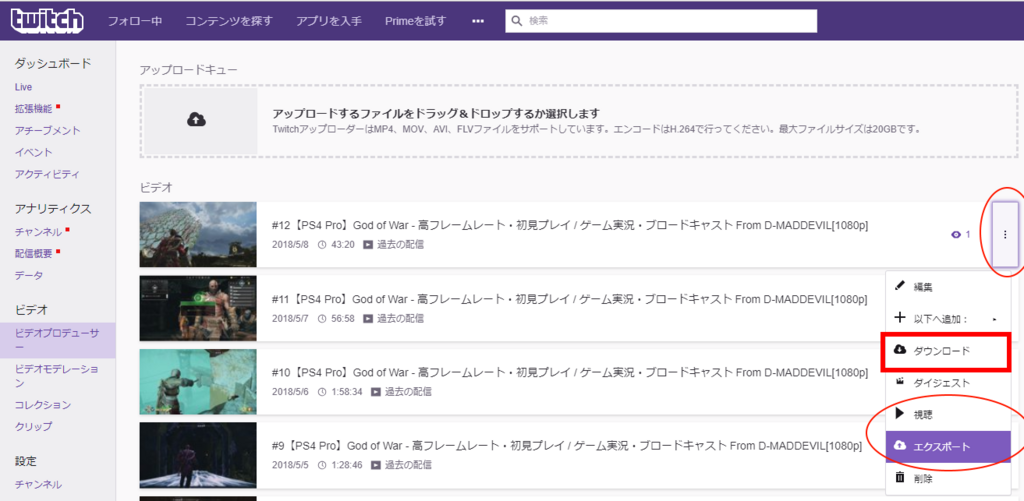Viewport: 1024px width, 501px height.
Task: Click the duration 1:28:46
Action: click(x=347, y=466)
